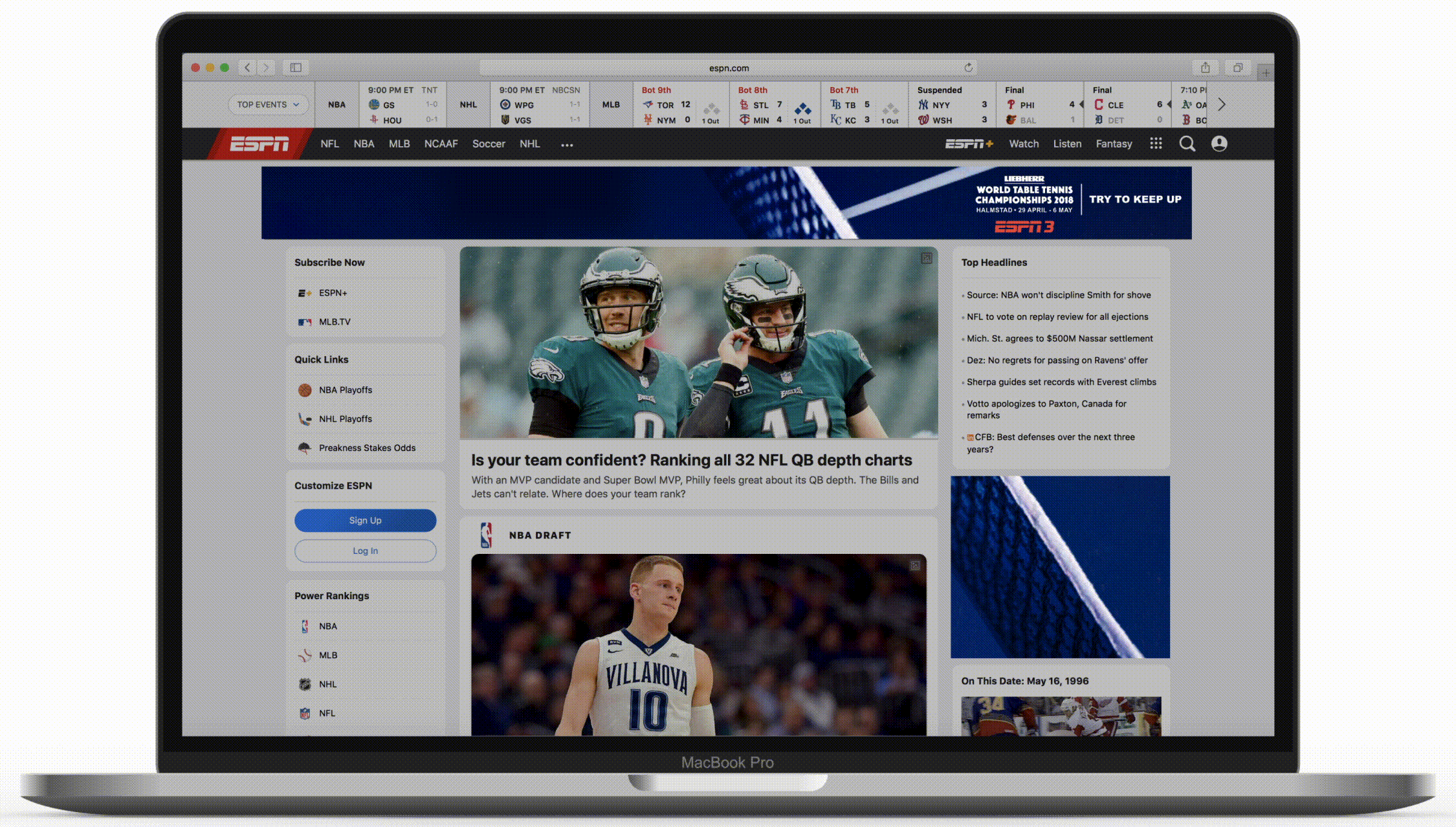Open the Villanova player draft photo
Image resolution: width=1456 pixels, height=827 pixels.
click(698, 645)
